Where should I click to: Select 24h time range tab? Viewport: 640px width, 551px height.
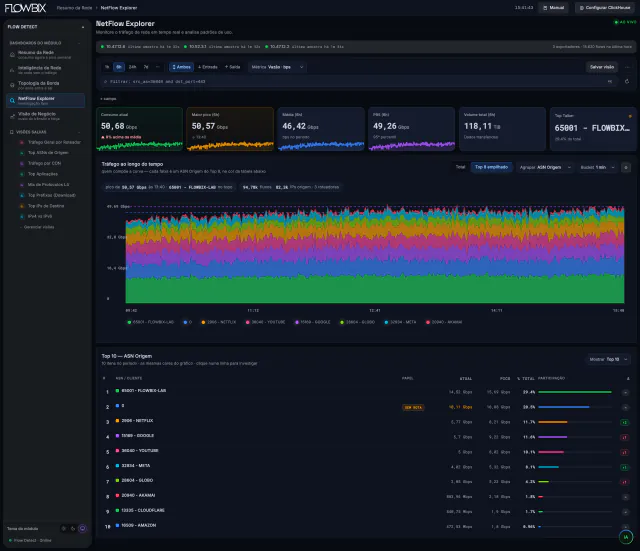(x=133, y=67)
